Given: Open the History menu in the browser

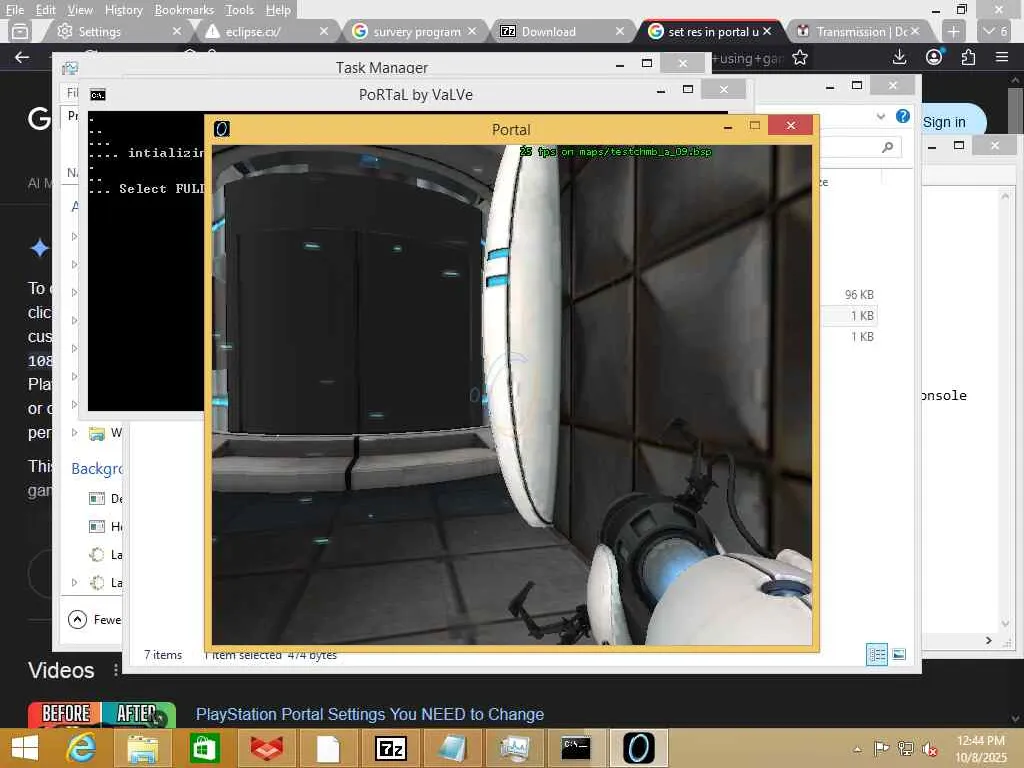Looking at the screenshot, I should click(x=123, y=10).
